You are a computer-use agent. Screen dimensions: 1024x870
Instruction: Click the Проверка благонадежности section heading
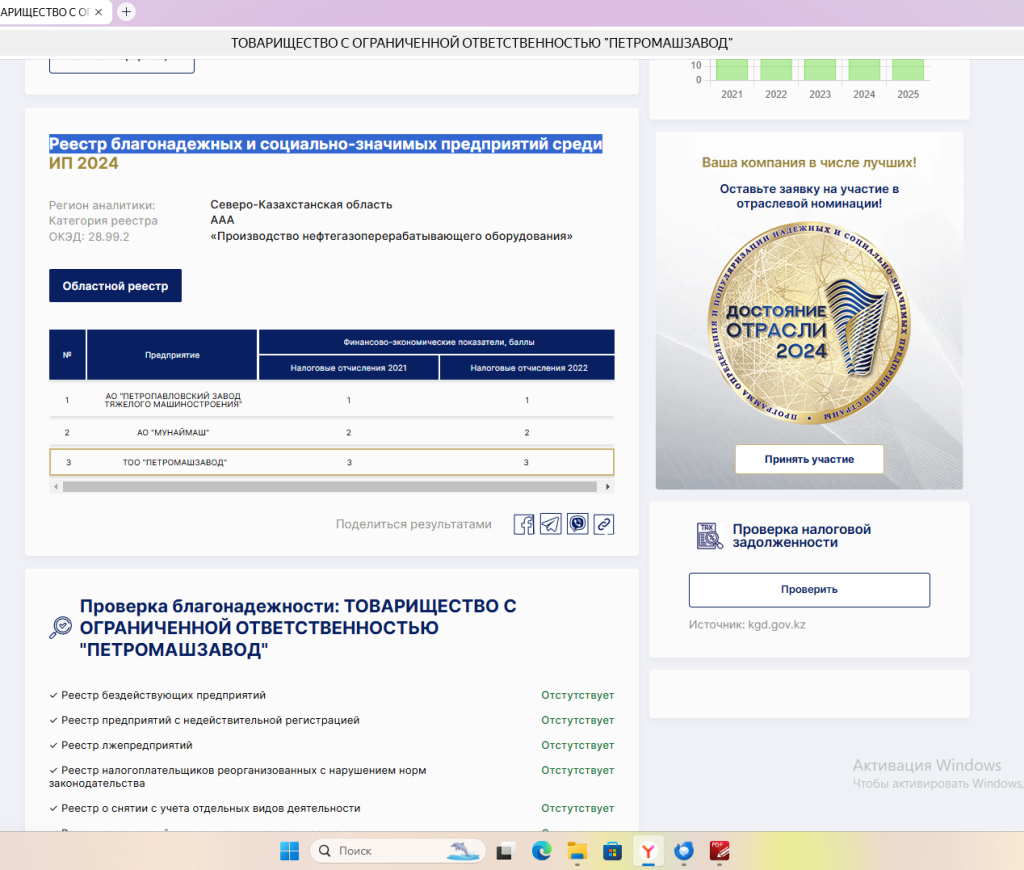coord(298,628)
